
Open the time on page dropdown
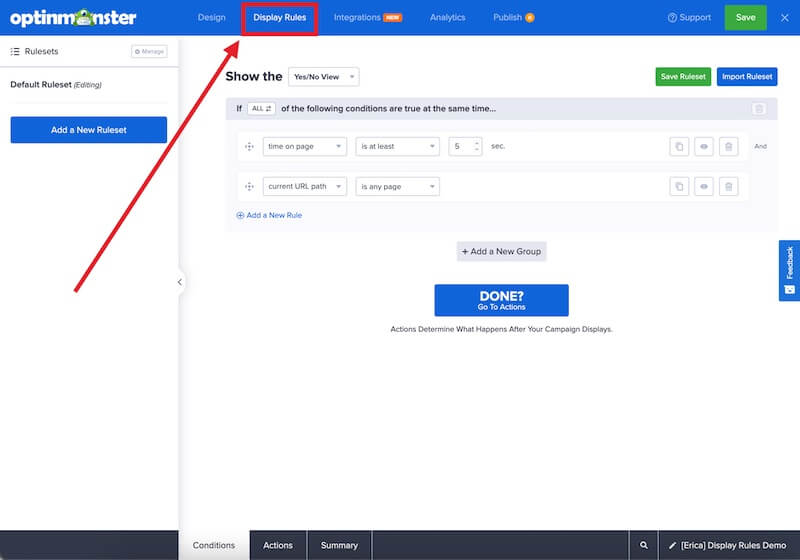tap(305, 146)
